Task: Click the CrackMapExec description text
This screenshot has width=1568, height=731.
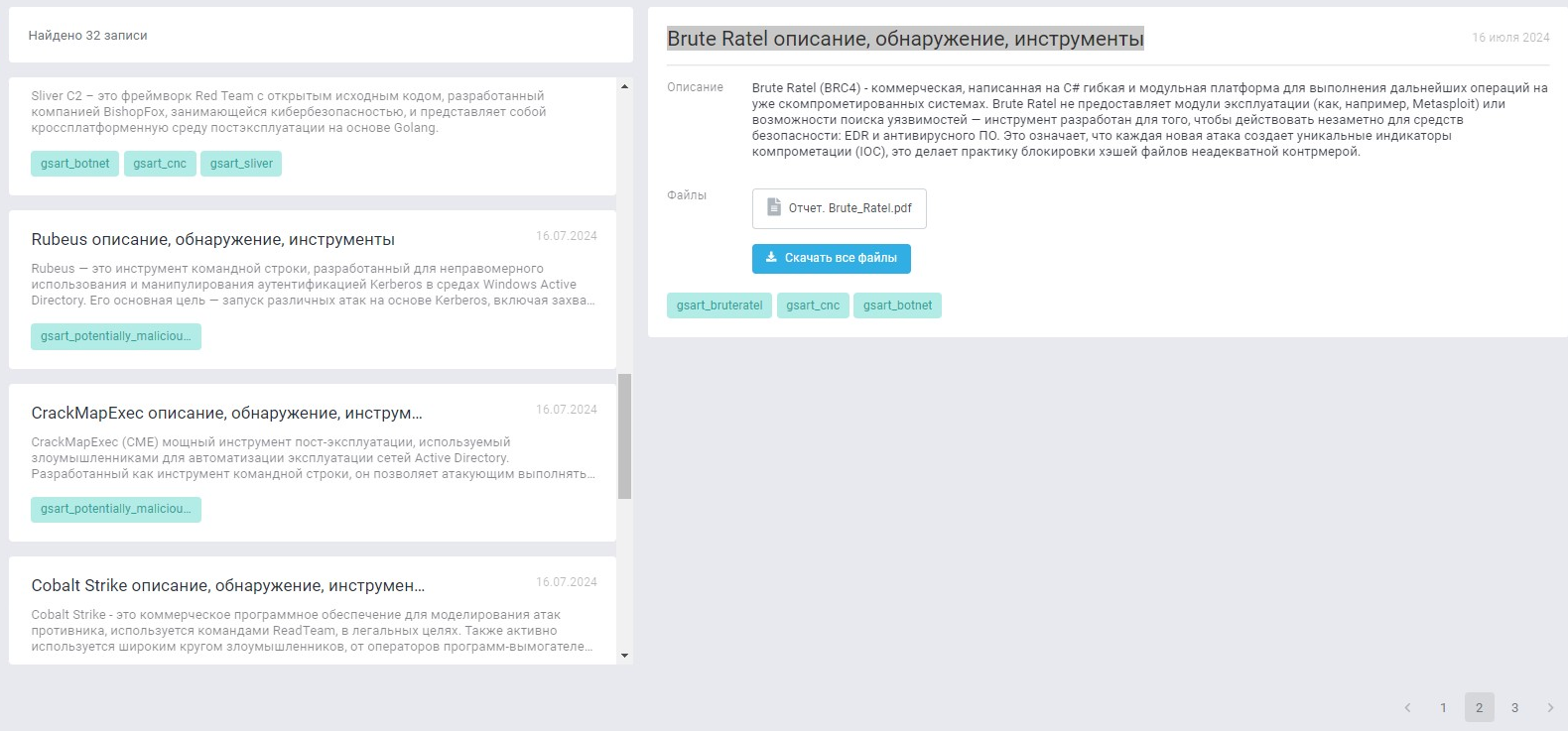Action: coord(313,458)
